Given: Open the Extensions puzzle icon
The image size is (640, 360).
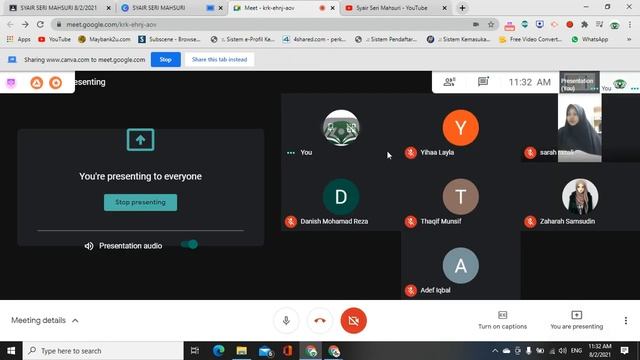Looking at the screenshot, I should pos(584,24).
